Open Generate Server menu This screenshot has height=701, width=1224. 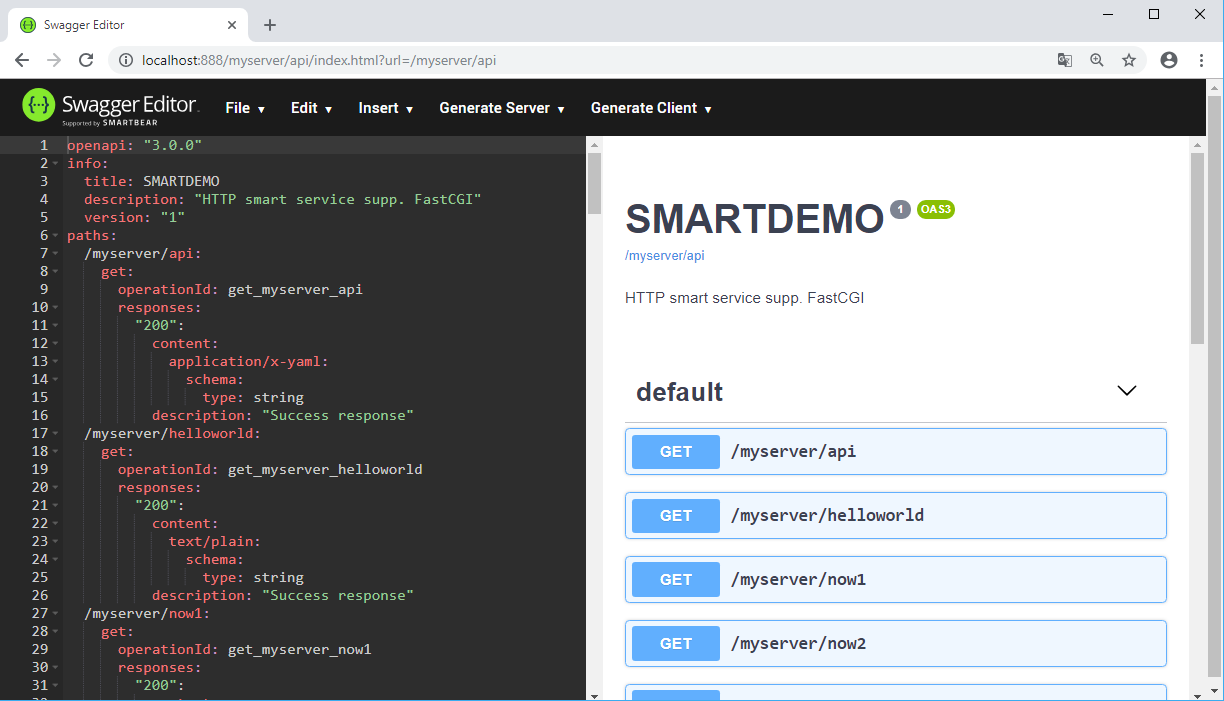(502, 108)
